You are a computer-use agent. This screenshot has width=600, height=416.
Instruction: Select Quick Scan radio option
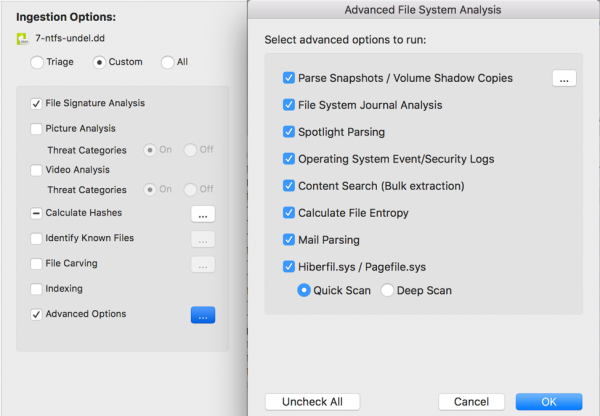click(x=304, y=291)
